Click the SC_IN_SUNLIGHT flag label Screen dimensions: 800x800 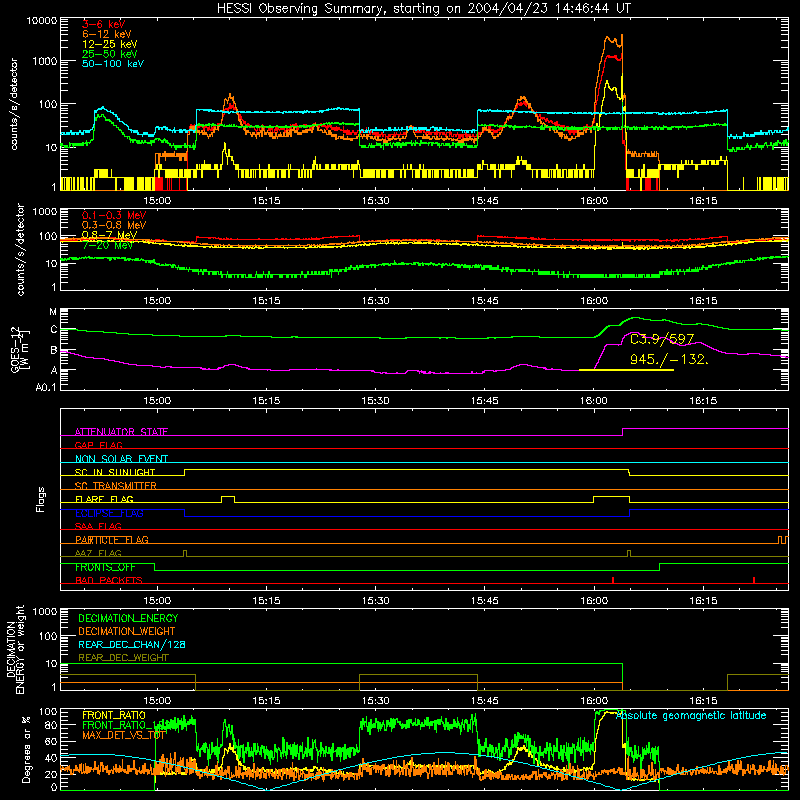(x=115, y=472)
